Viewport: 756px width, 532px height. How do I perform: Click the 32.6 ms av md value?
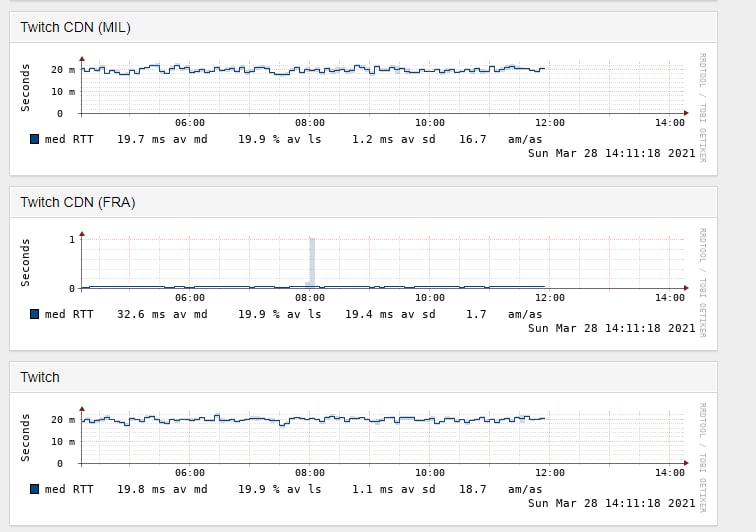click(162, 314)
